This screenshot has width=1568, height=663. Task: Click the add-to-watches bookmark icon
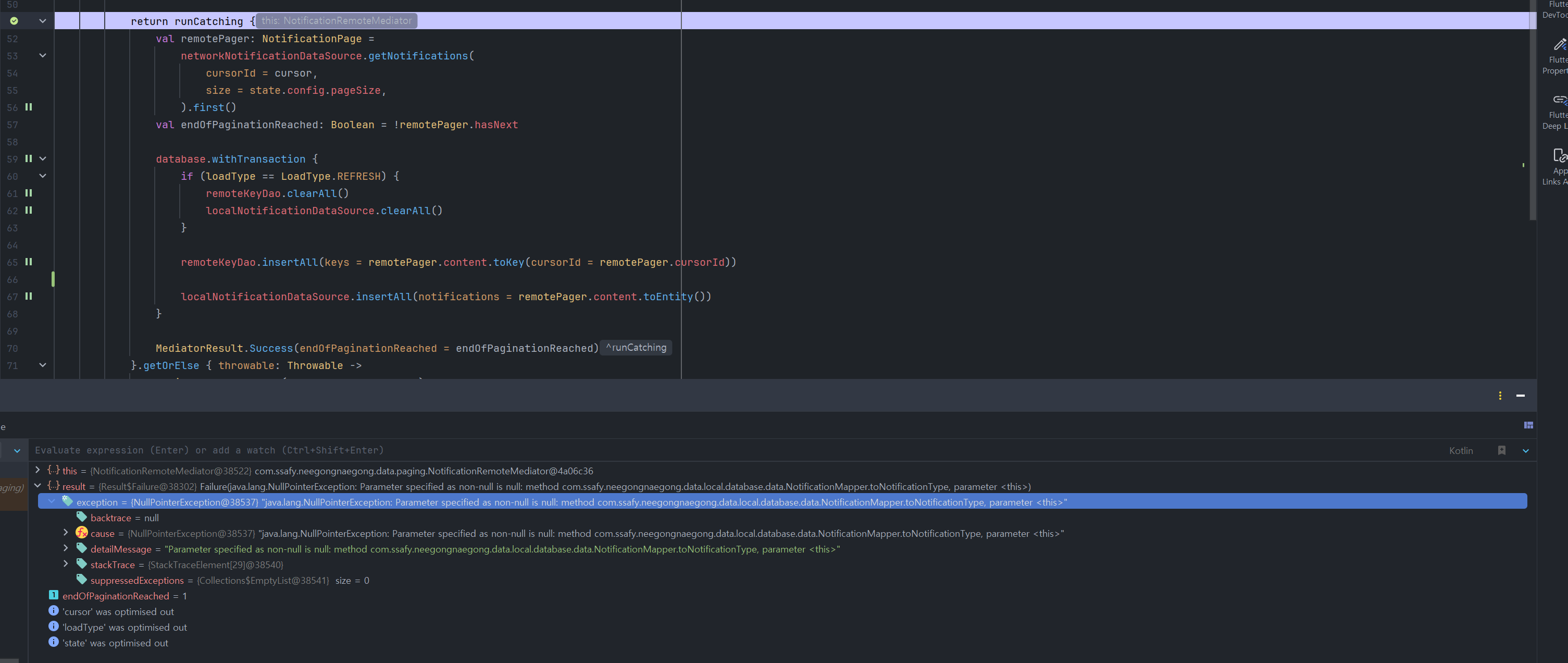1501,450
